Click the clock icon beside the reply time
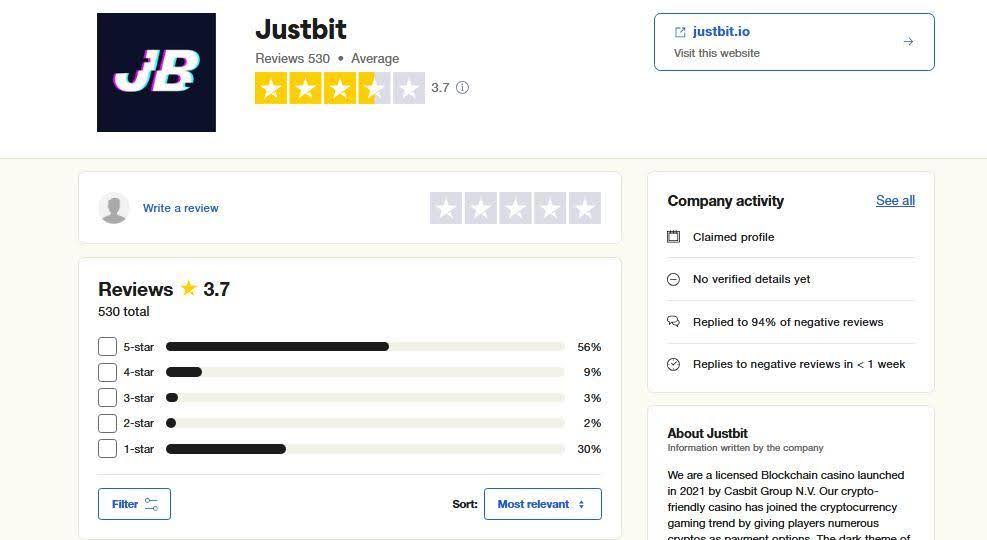Image resolution: width=987 pixels, height=540 pixels. [x=673, y=364]
